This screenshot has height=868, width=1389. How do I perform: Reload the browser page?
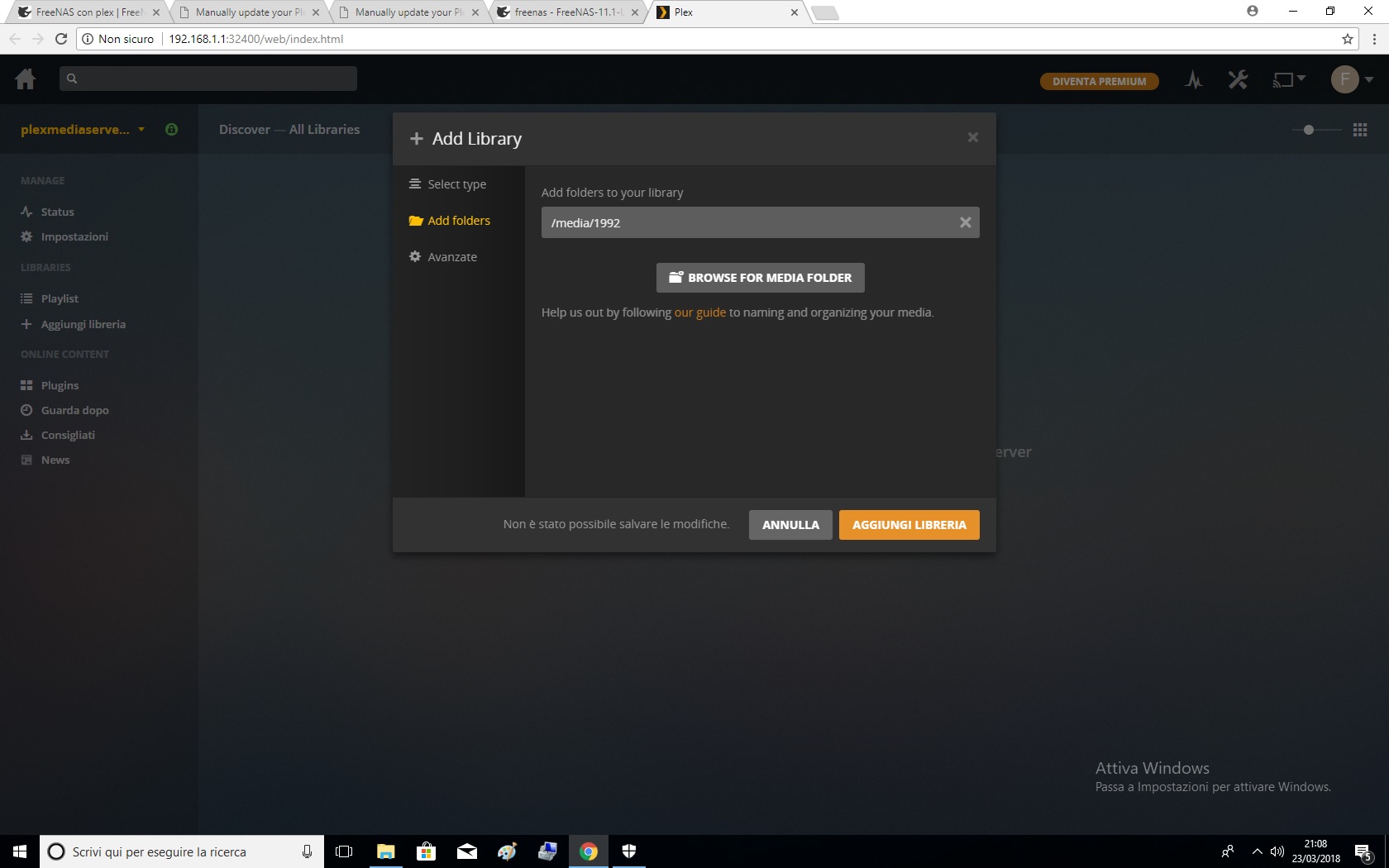tap(61, 39)
